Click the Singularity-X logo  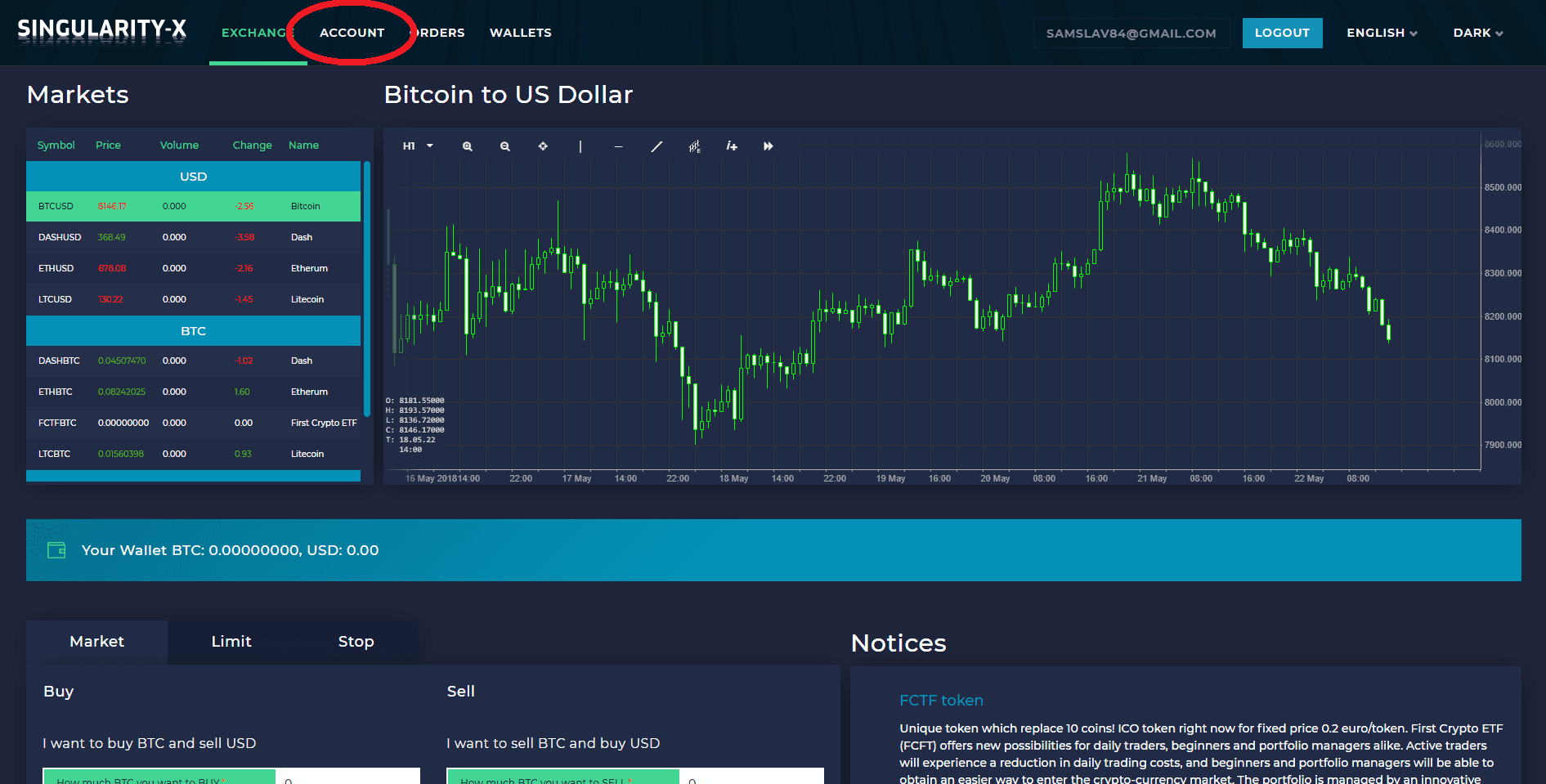tap(101, 30)
